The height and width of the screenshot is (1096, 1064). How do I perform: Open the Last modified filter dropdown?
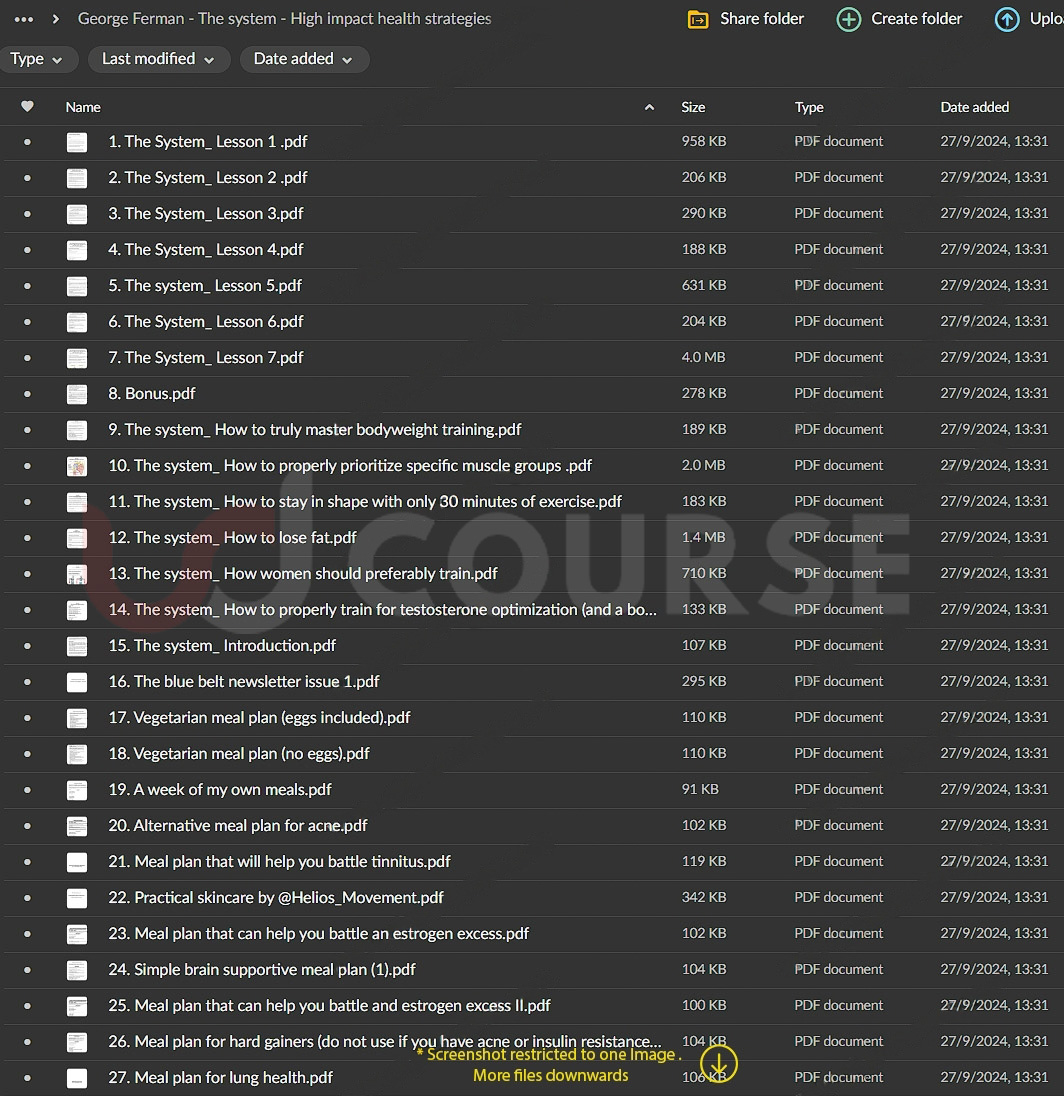pyautogui.click(x=159, y=59)
